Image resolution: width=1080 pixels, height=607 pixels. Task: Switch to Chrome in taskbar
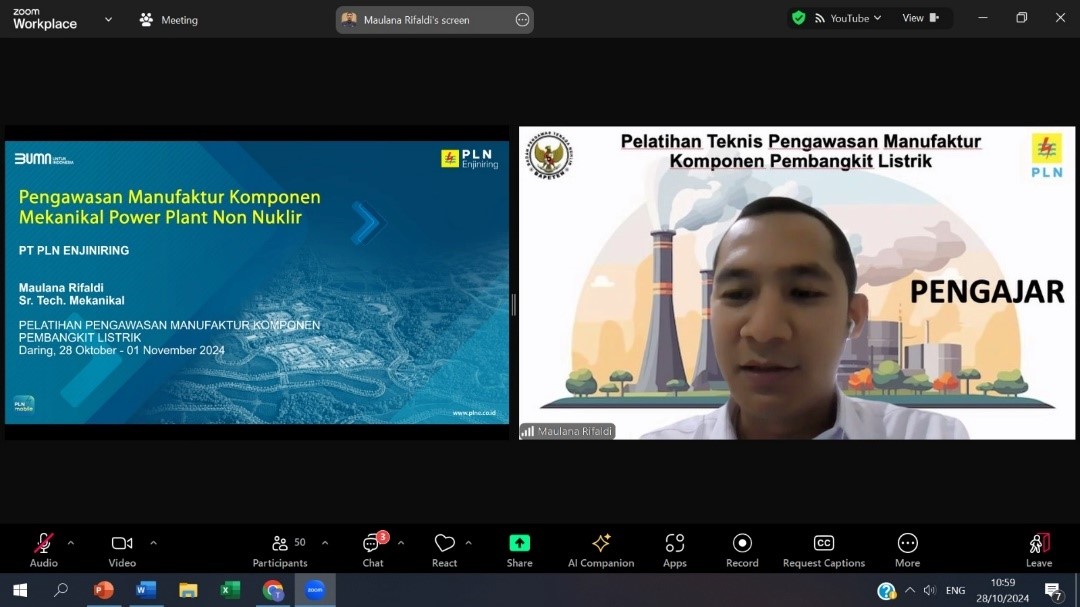[x=273, y=590]
